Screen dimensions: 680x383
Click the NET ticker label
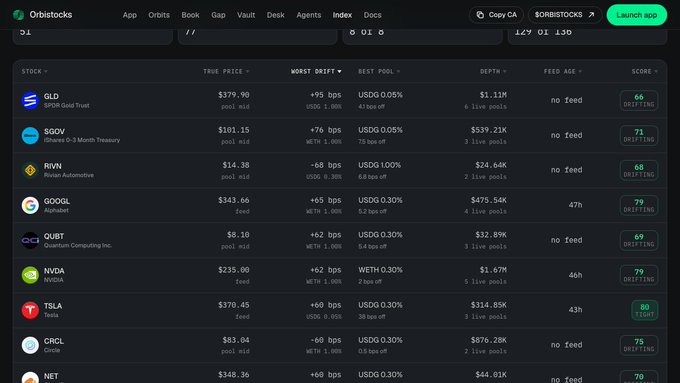[x=51, y=376]
